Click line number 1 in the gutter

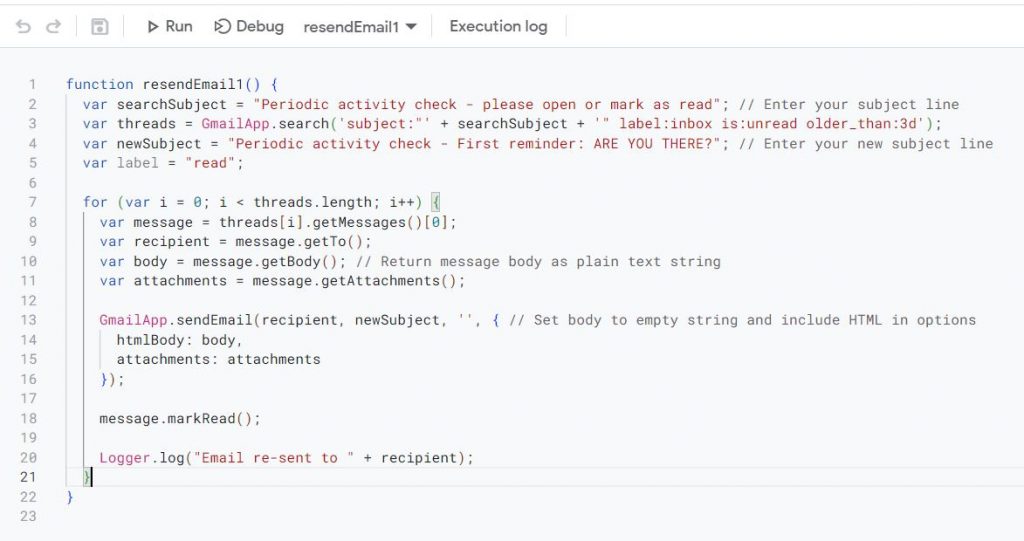pos(32,85)
